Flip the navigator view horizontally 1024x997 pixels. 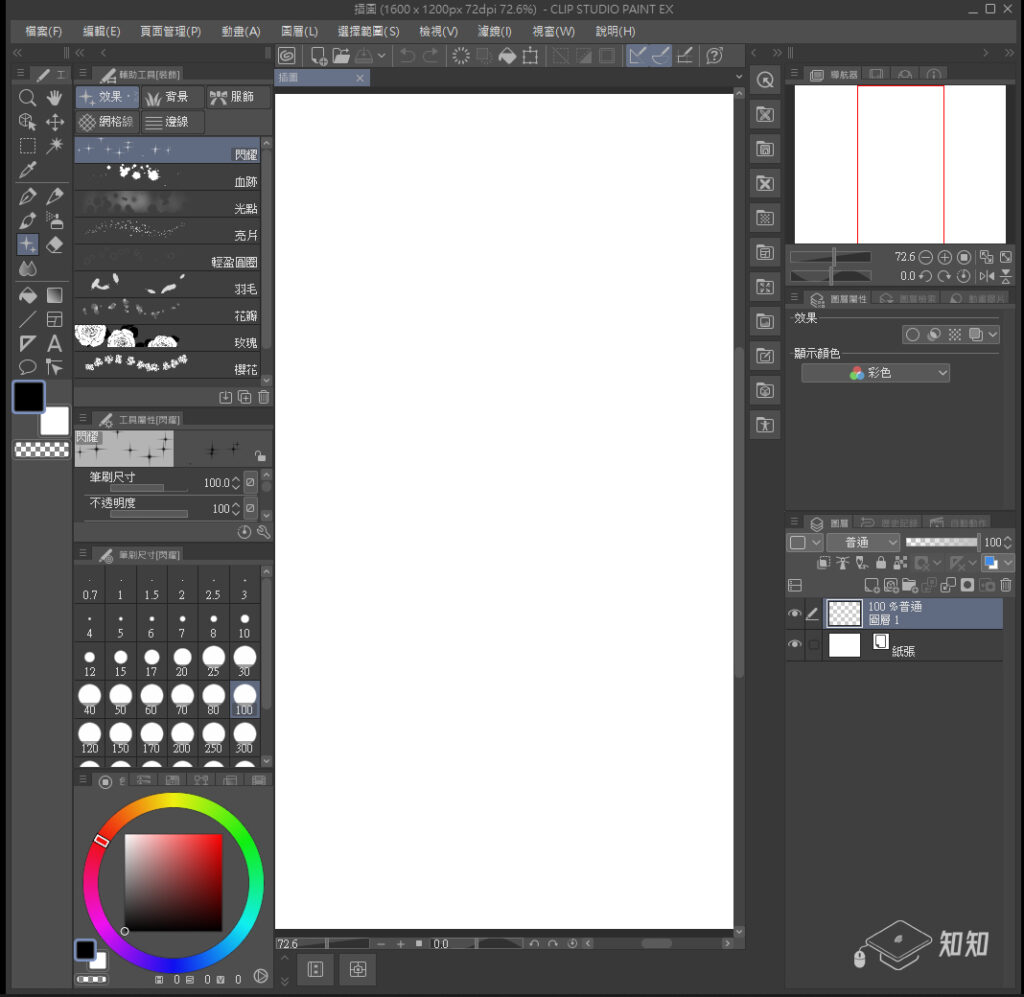coord(987,276)
